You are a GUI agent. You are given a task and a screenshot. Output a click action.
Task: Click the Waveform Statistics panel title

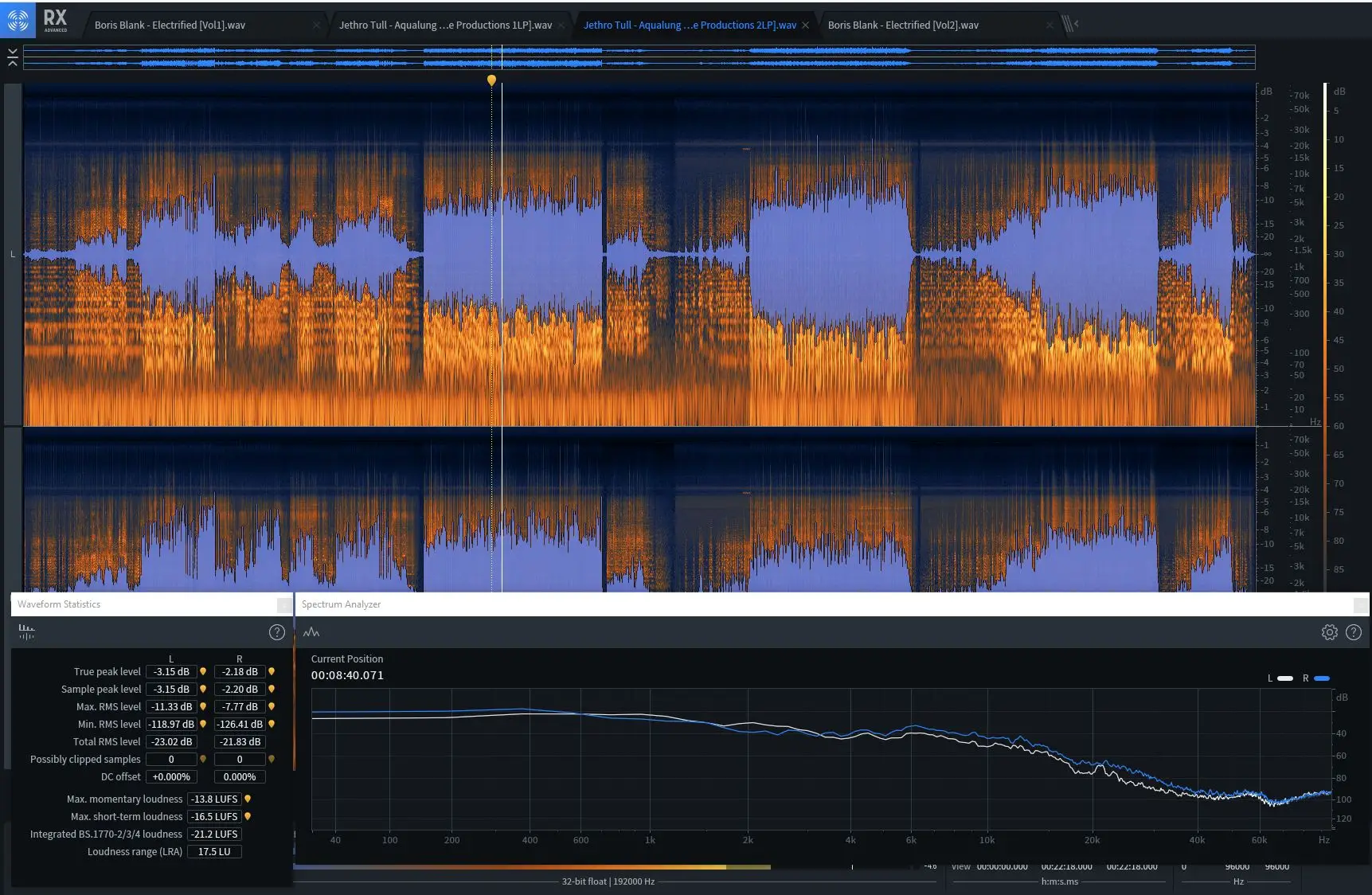pos(59,604)
